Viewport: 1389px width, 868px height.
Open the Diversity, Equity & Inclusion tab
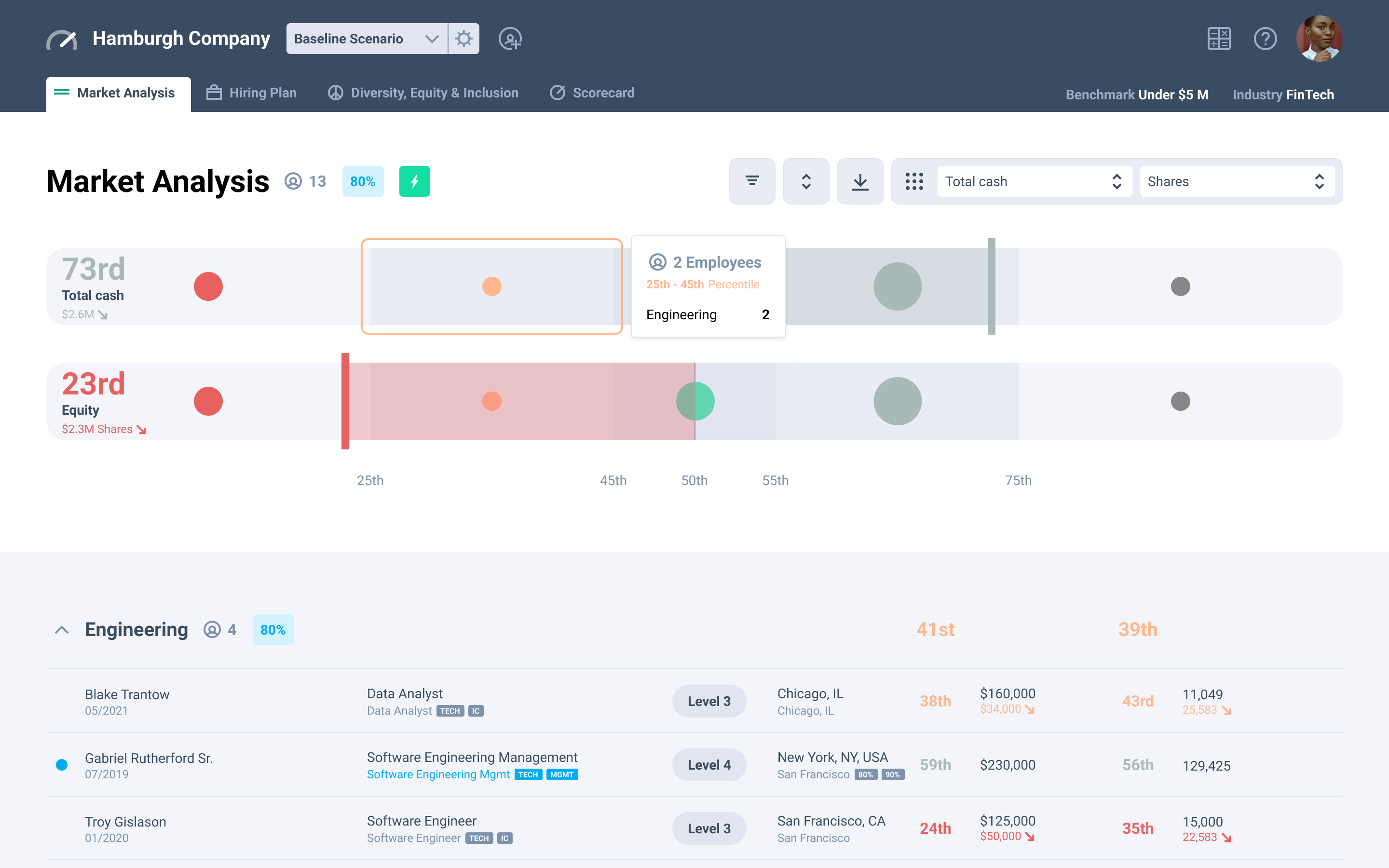click(x=423, y=93)
